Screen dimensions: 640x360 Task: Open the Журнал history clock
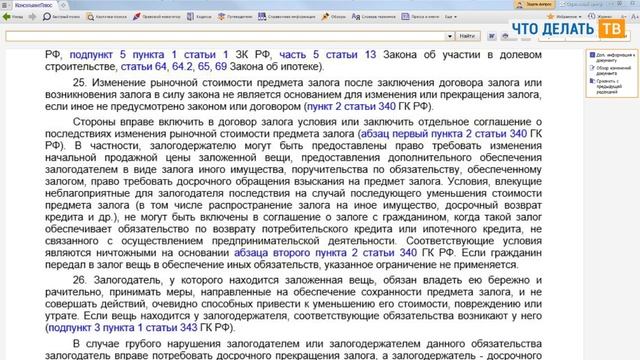pyautogui.click(x=600, y=17)
